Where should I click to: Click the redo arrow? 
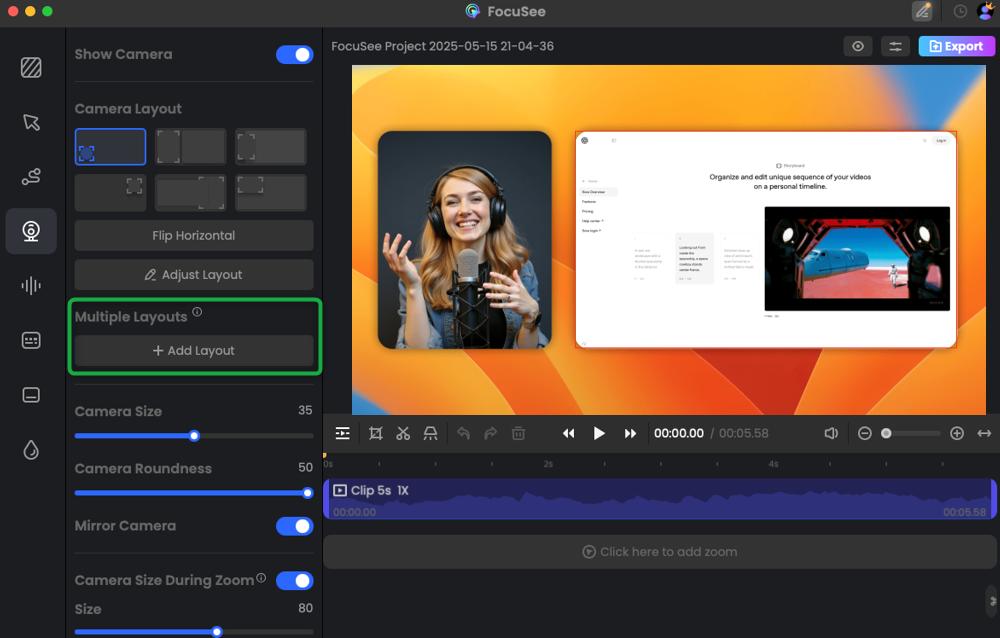click(x=490, y=433)
